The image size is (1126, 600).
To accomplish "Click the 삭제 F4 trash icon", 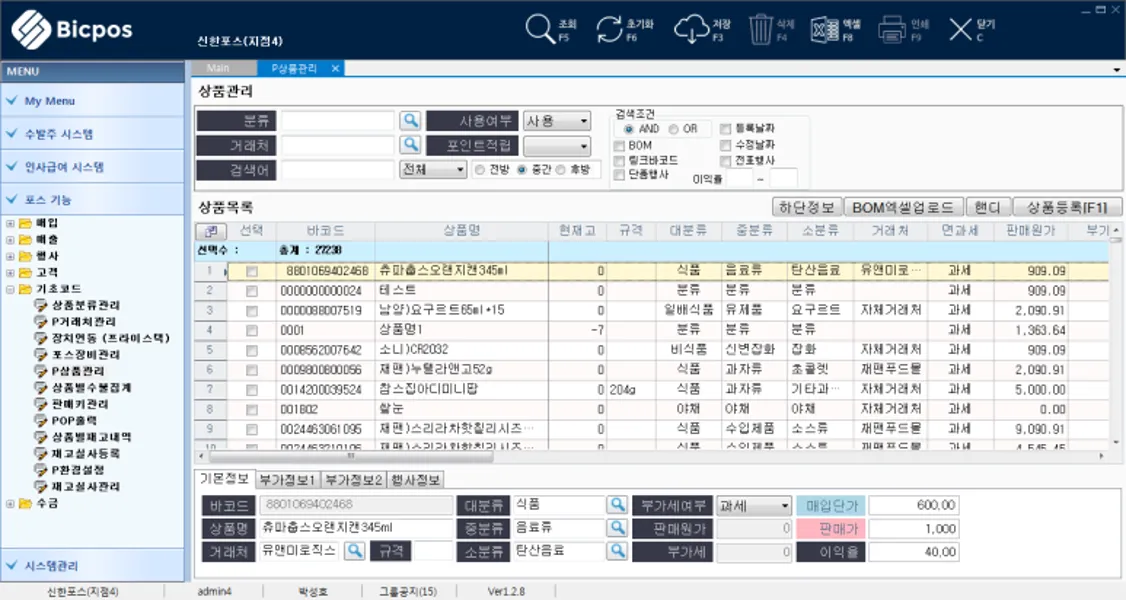I will pyautogui.click(x=760, y=29).
